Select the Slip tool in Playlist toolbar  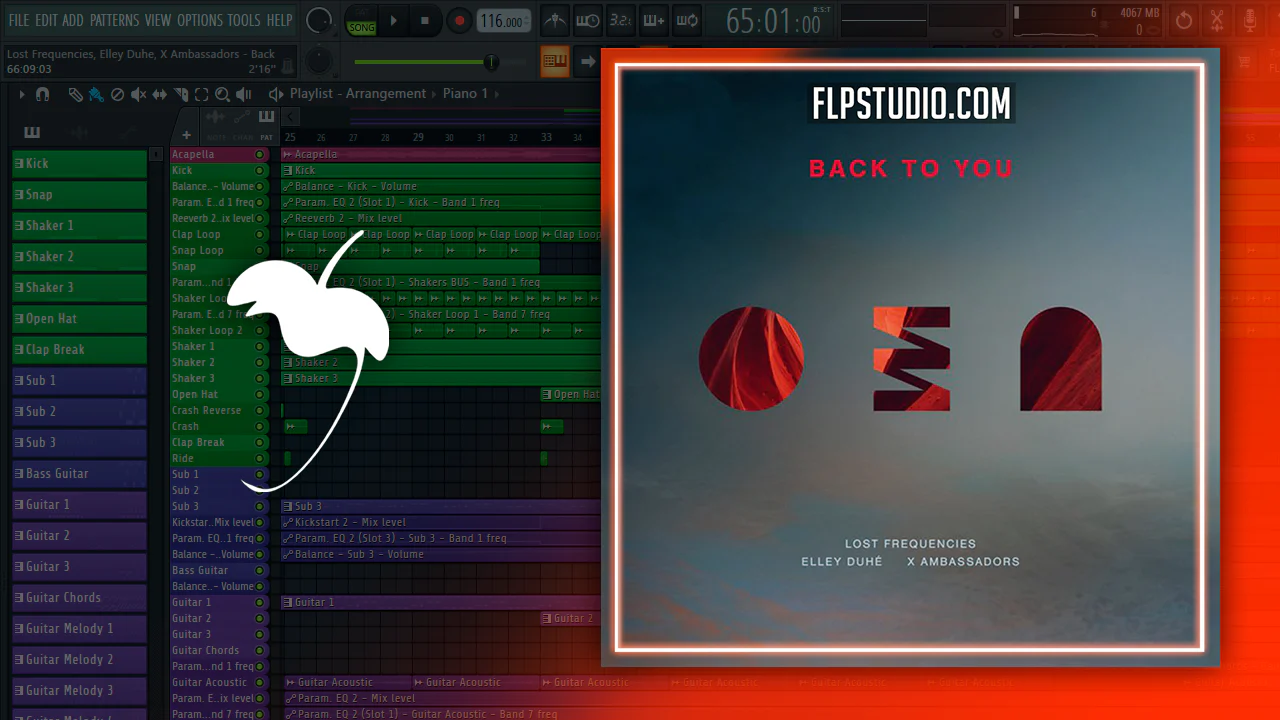coord(159,94)
